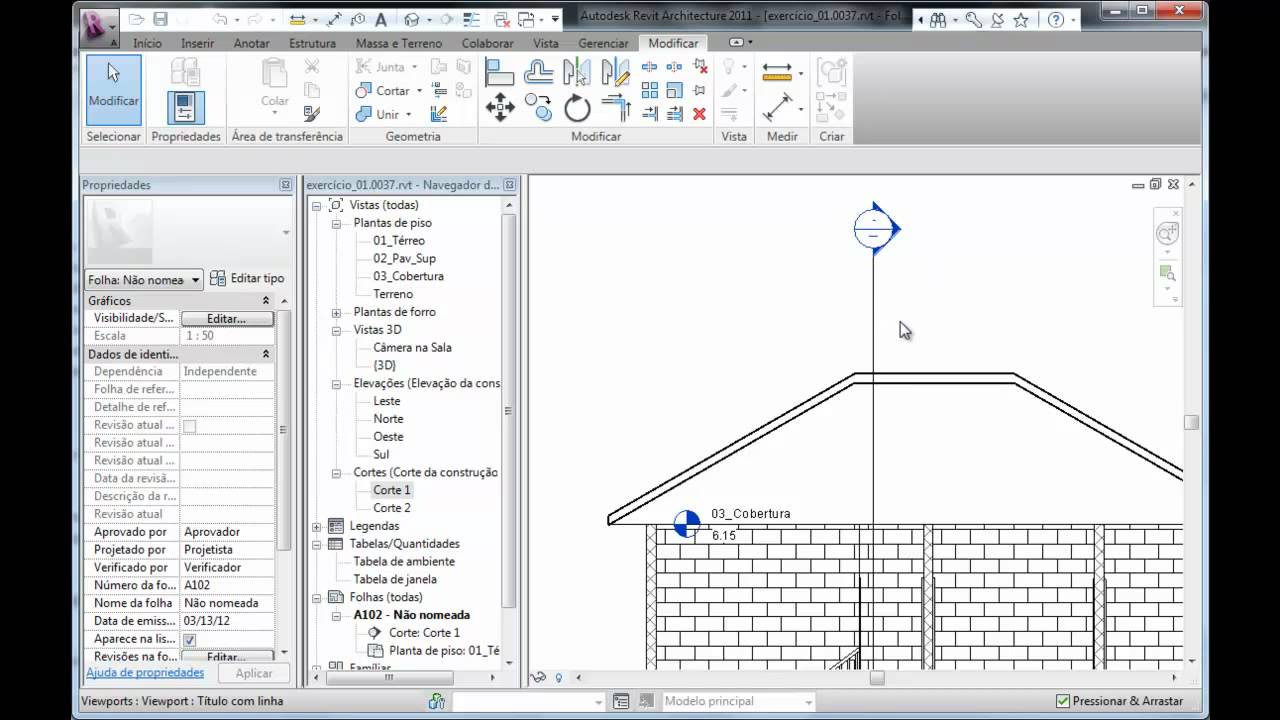This screenshot has height=720, width=1280.
Task: Select the Array tool
Action: tap(650, 90)
